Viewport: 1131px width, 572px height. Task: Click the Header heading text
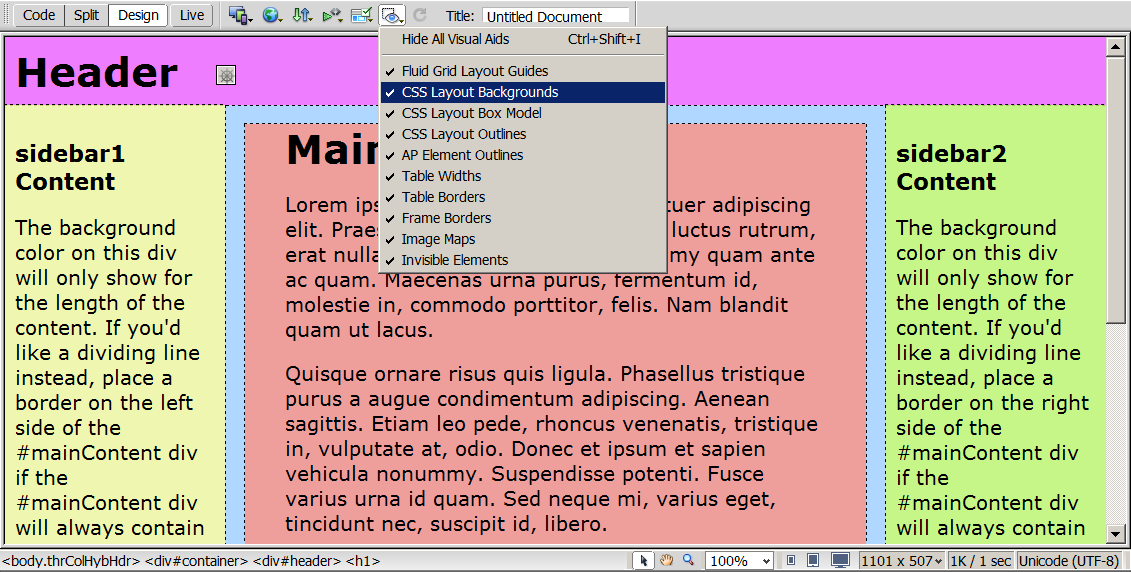point(97,73)
